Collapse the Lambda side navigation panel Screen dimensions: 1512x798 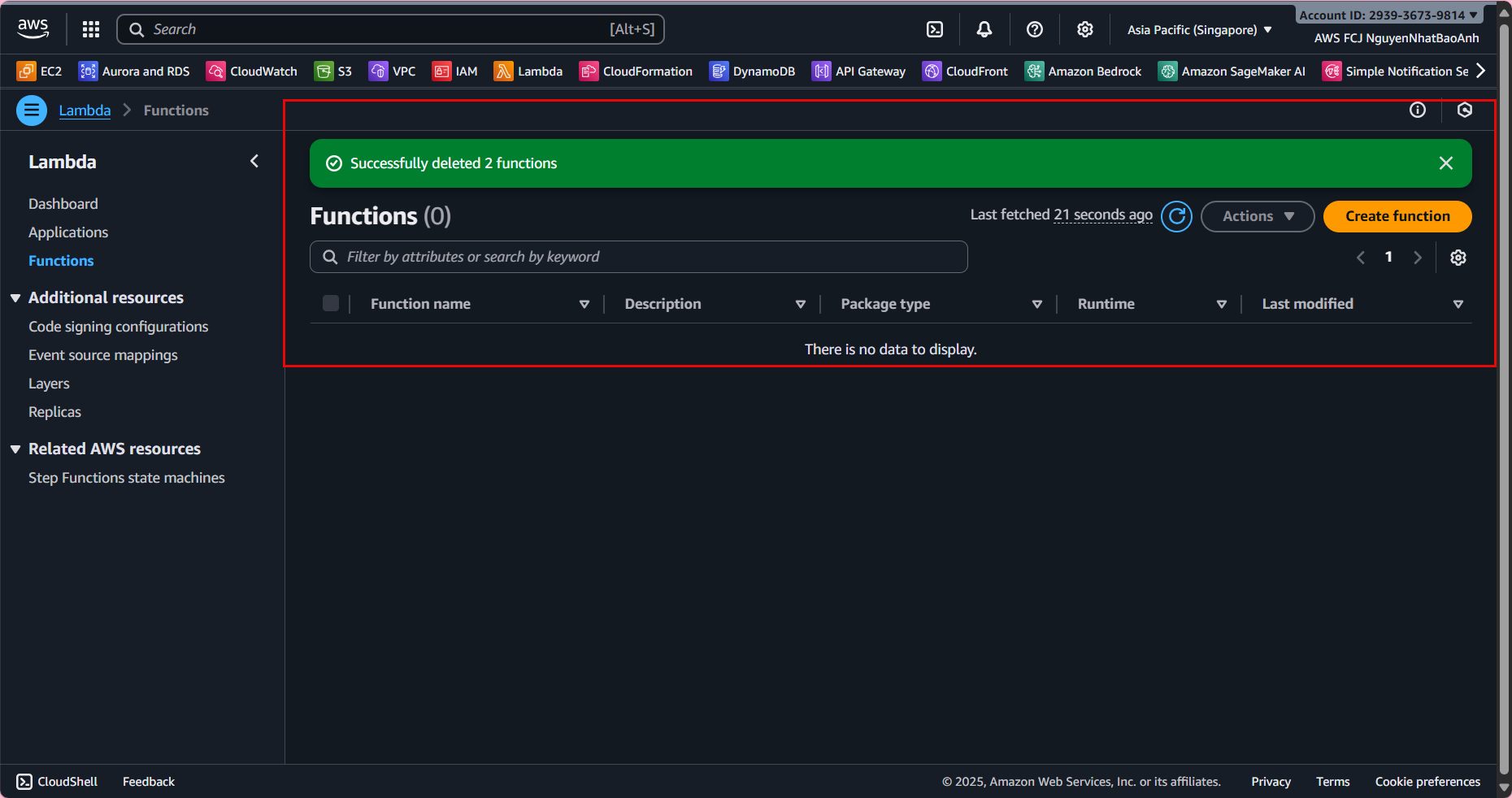tap(254, 162)
